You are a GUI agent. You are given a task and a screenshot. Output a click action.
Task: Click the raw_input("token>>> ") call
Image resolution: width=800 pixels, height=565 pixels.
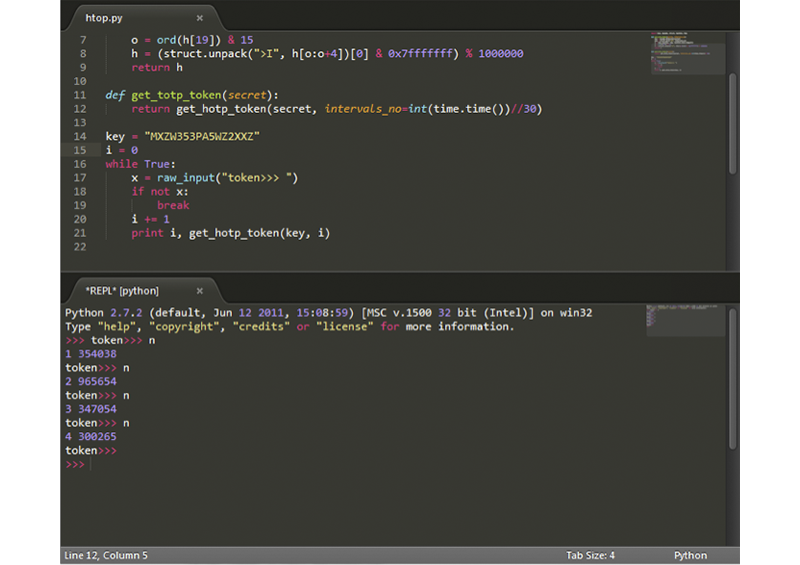[x=228, y=178]
